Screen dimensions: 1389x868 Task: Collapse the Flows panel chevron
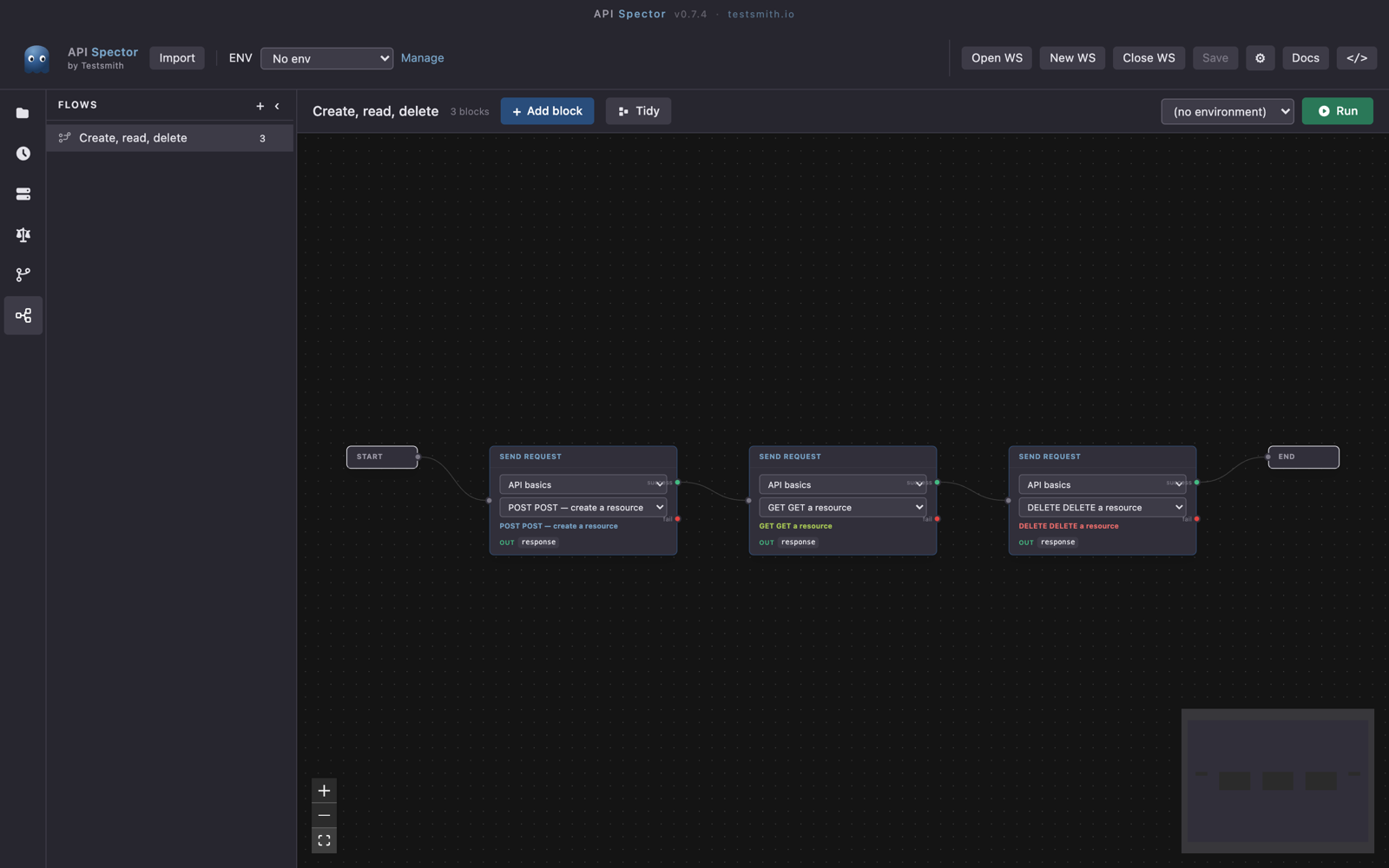click(277, 106)
